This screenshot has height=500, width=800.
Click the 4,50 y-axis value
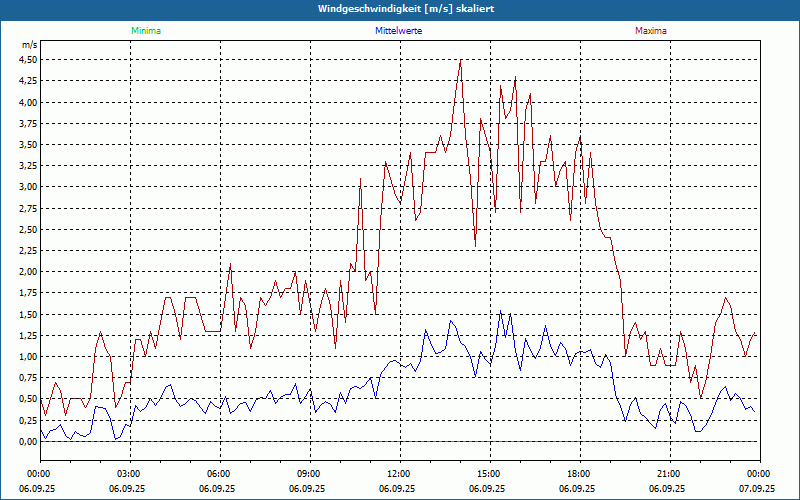(28, 60)
